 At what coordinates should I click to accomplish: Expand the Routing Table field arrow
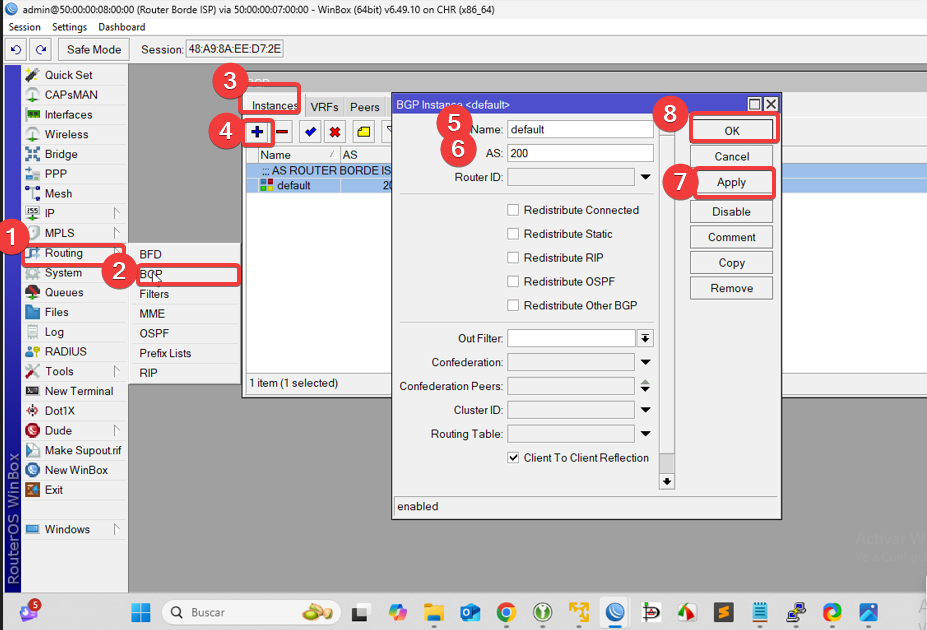click(645, 434)
